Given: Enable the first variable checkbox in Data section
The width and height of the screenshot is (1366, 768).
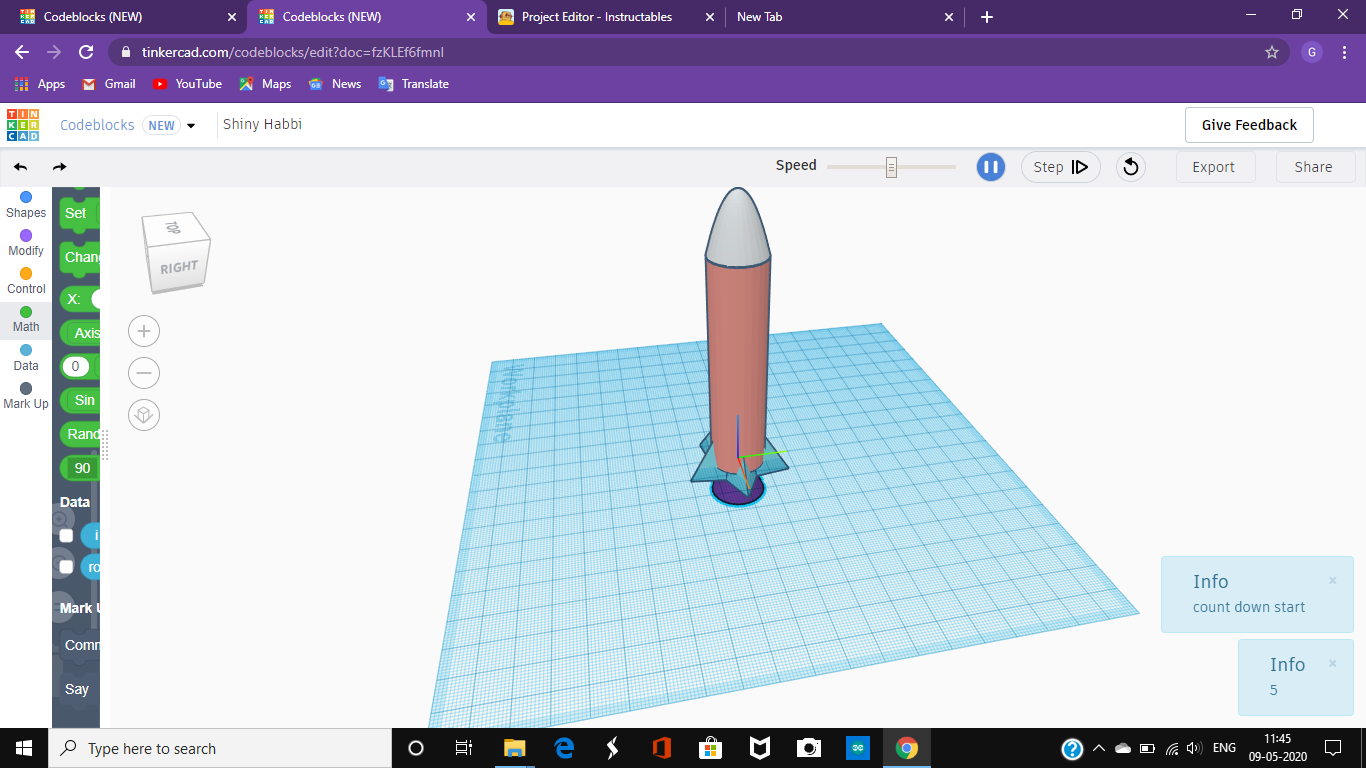Looking at the screenshot, I should tap(66, 535).
